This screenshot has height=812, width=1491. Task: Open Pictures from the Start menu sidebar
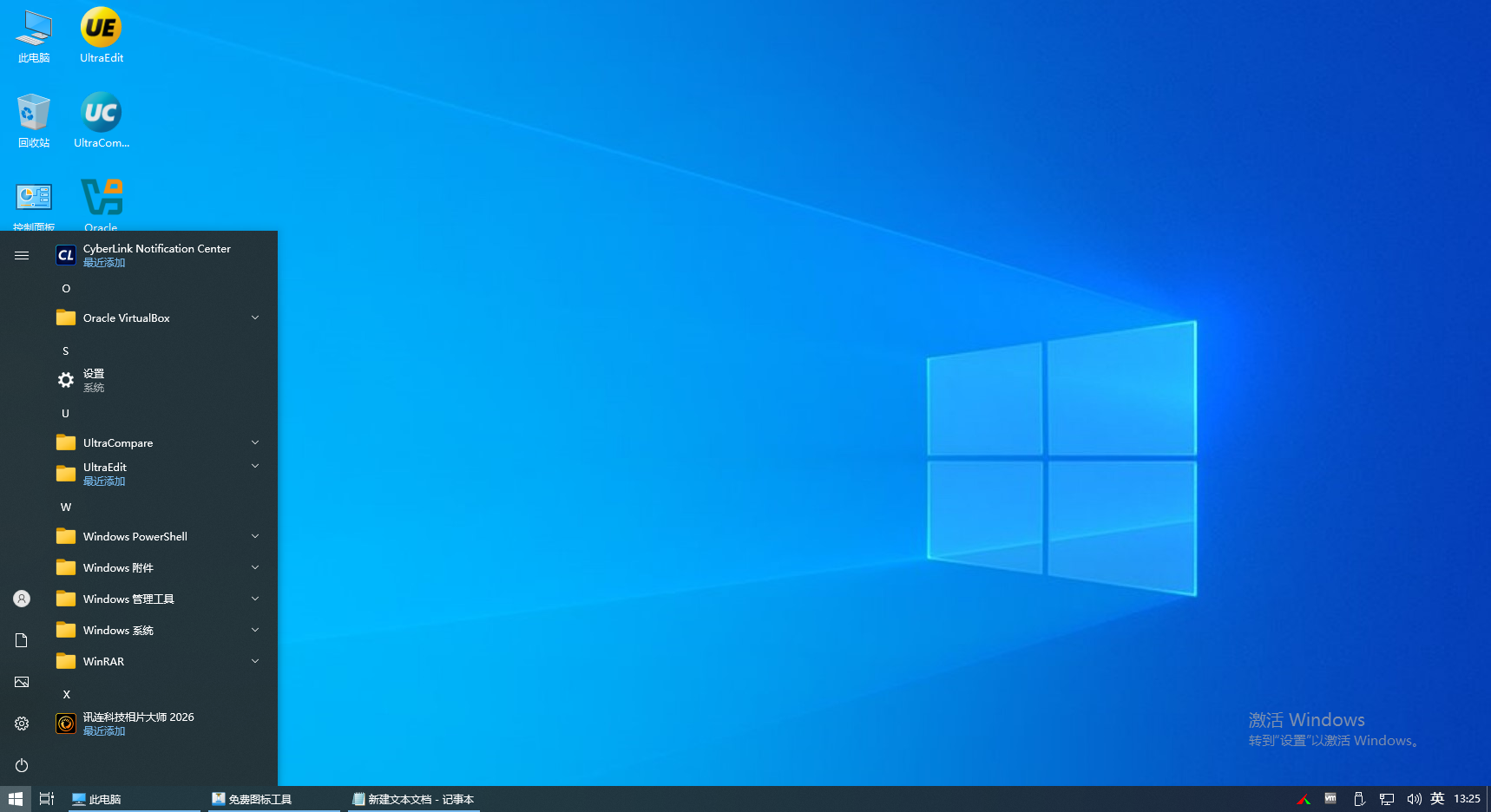[21, 682]
